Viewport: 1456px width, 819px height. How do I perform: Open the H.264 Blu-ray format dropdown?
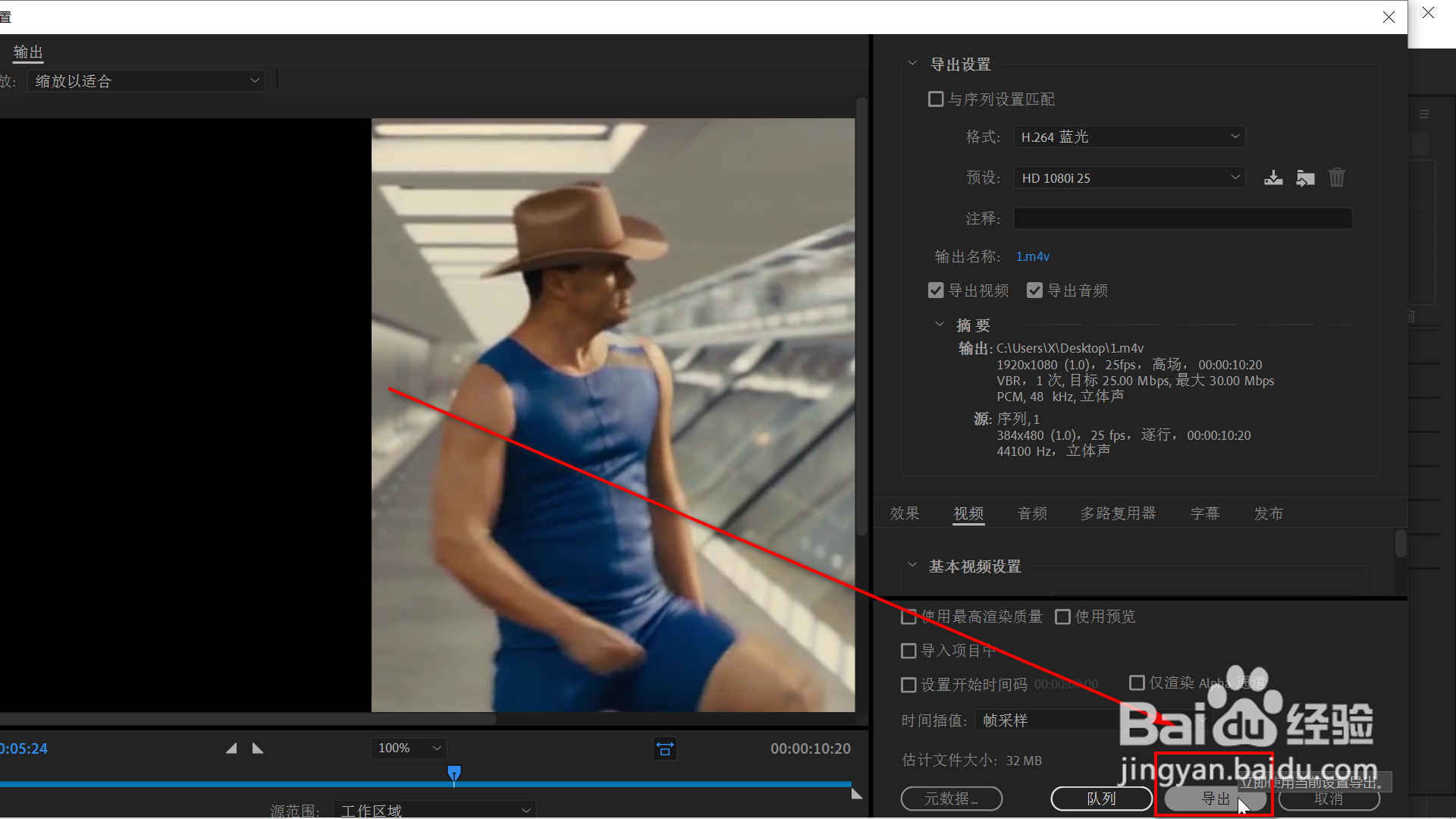(x=1129, y=137)
